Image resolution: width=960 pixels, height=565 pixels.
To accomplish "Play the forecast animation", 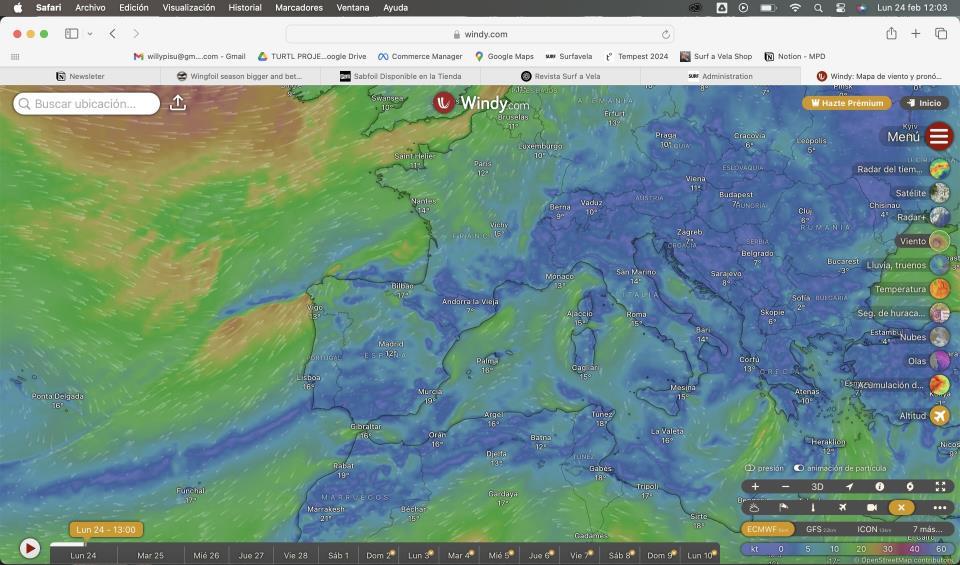I will pyautogui.click(x=29, y=548).
